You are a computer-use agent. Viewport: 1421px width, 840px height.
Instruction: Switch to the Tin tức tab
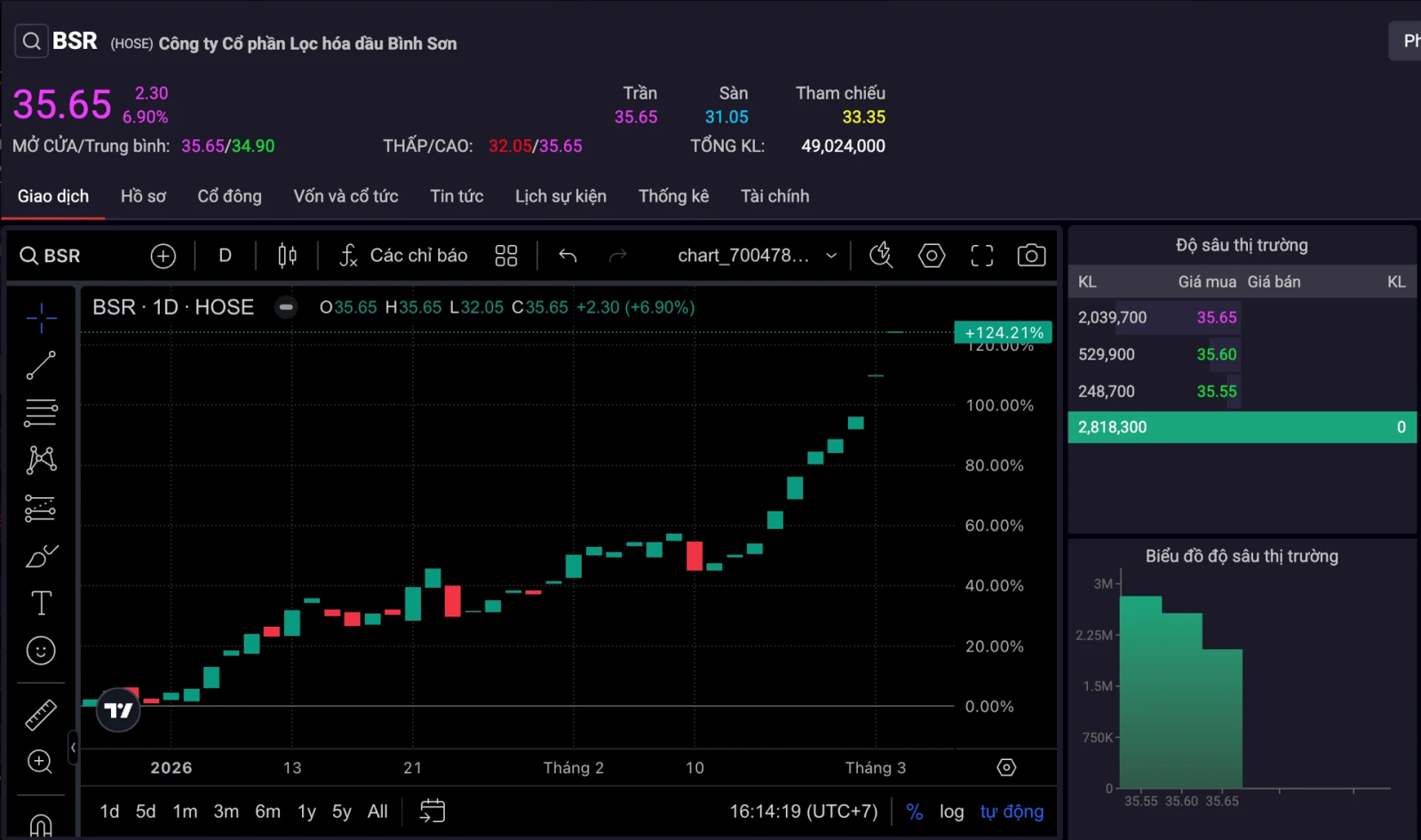pyautogui.click(x=456, y=196)
